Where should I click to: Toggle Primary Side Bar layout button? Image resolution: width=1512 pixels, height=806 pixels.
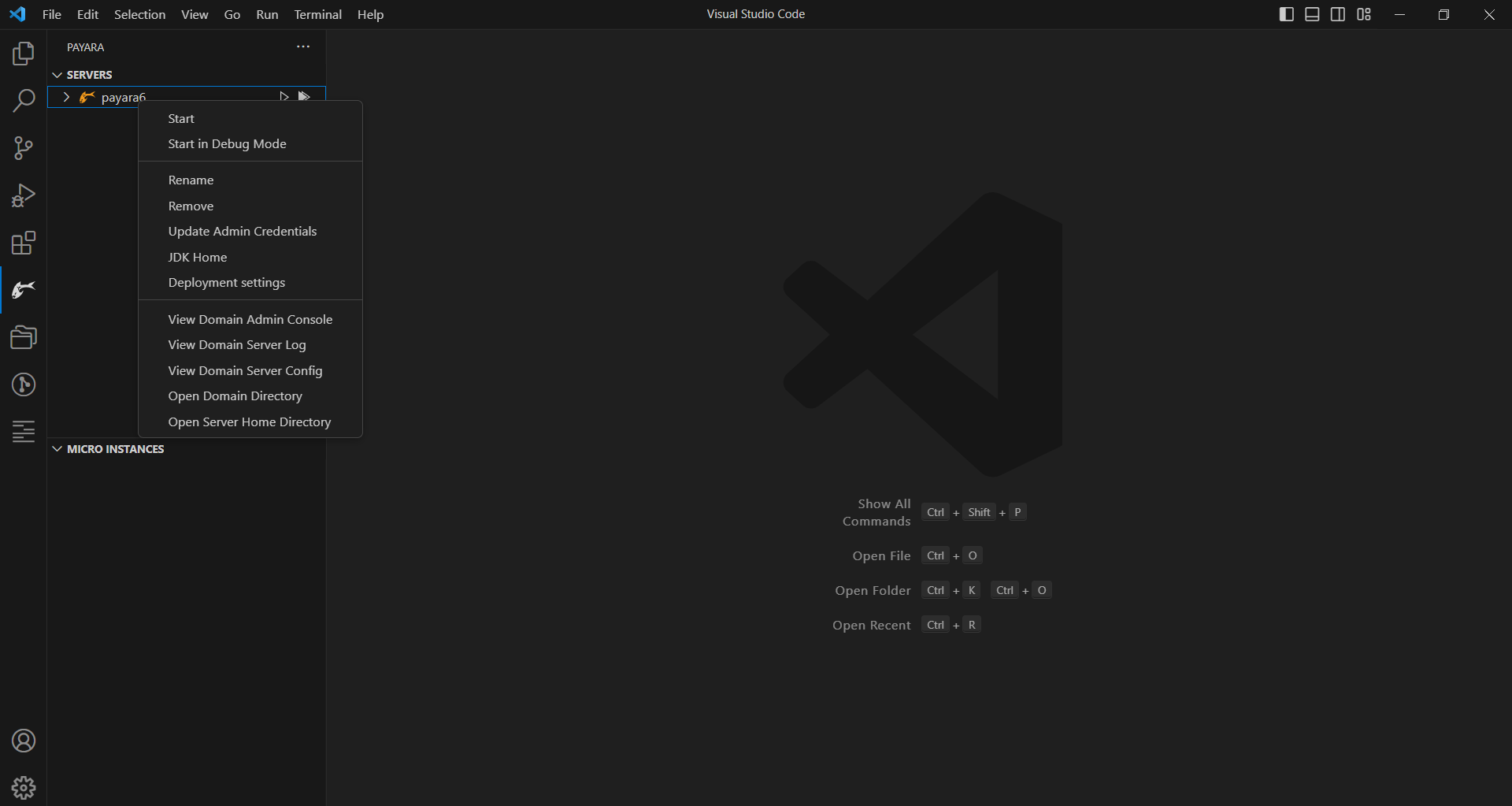coord(1287,14)
